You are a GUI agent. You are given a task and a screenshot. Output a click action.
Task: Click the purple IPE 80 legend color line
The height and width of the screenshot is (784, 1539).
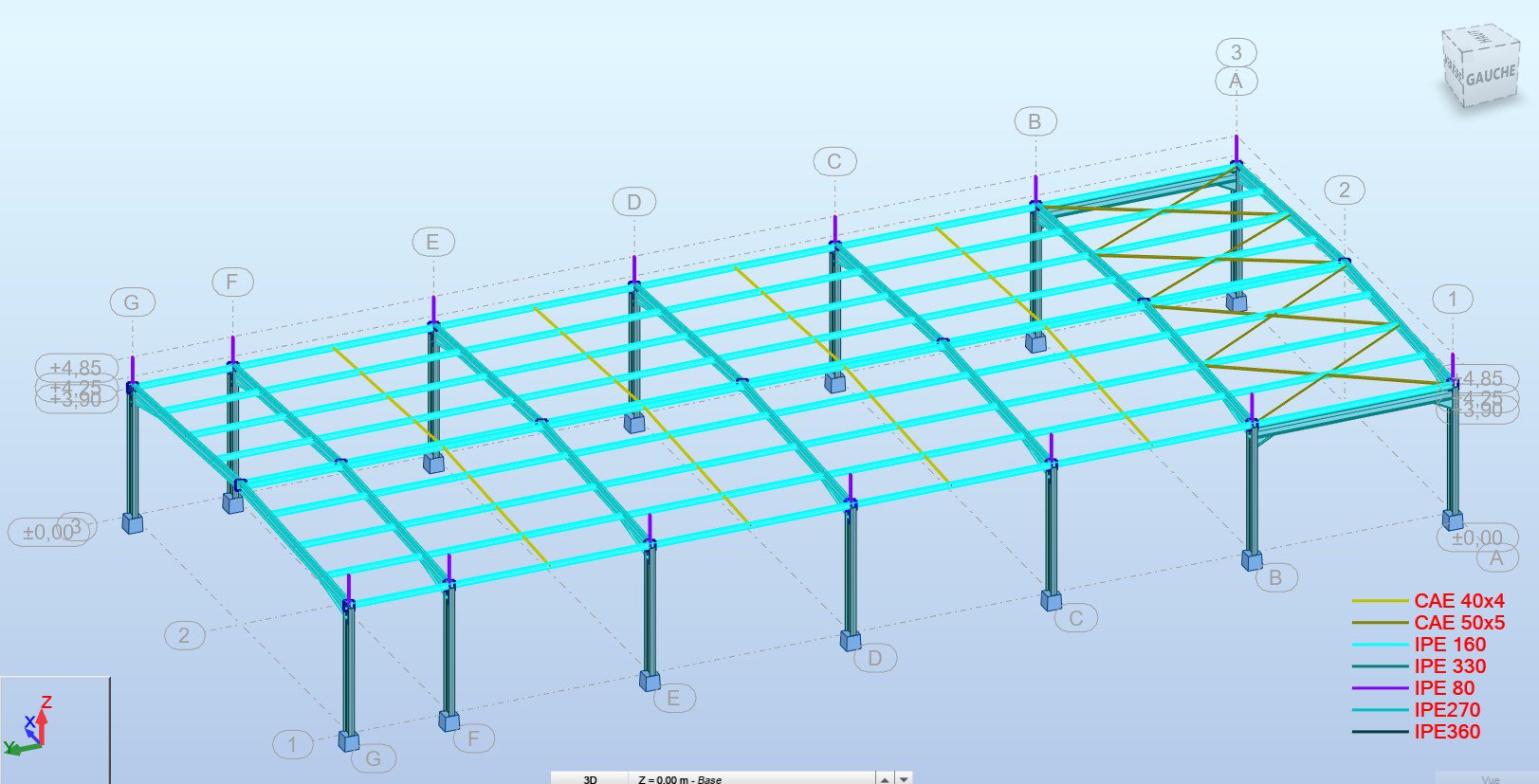click(1380, 688)
